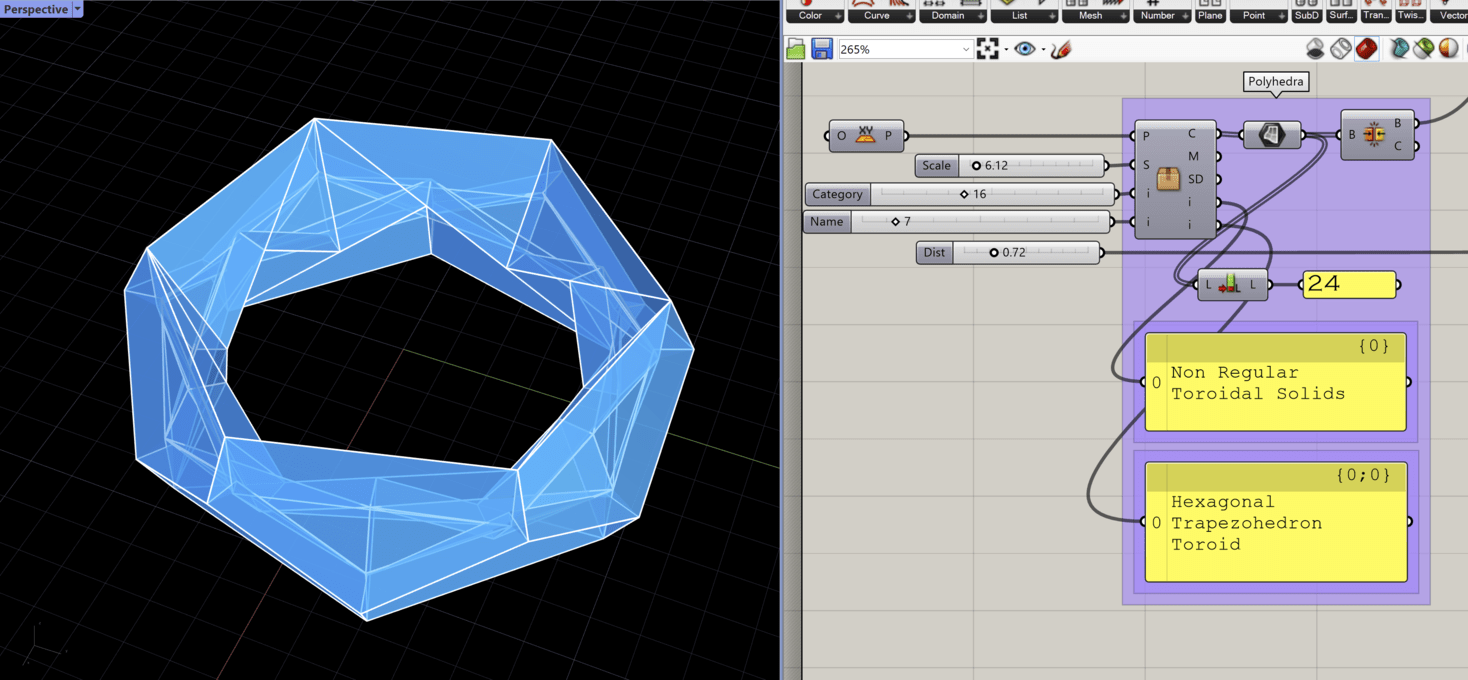Image resolution: width=1468 pixels, height=680 pixels.
Task: Toggle preview selected objects only icon
Action: [x=1400, y=48]
